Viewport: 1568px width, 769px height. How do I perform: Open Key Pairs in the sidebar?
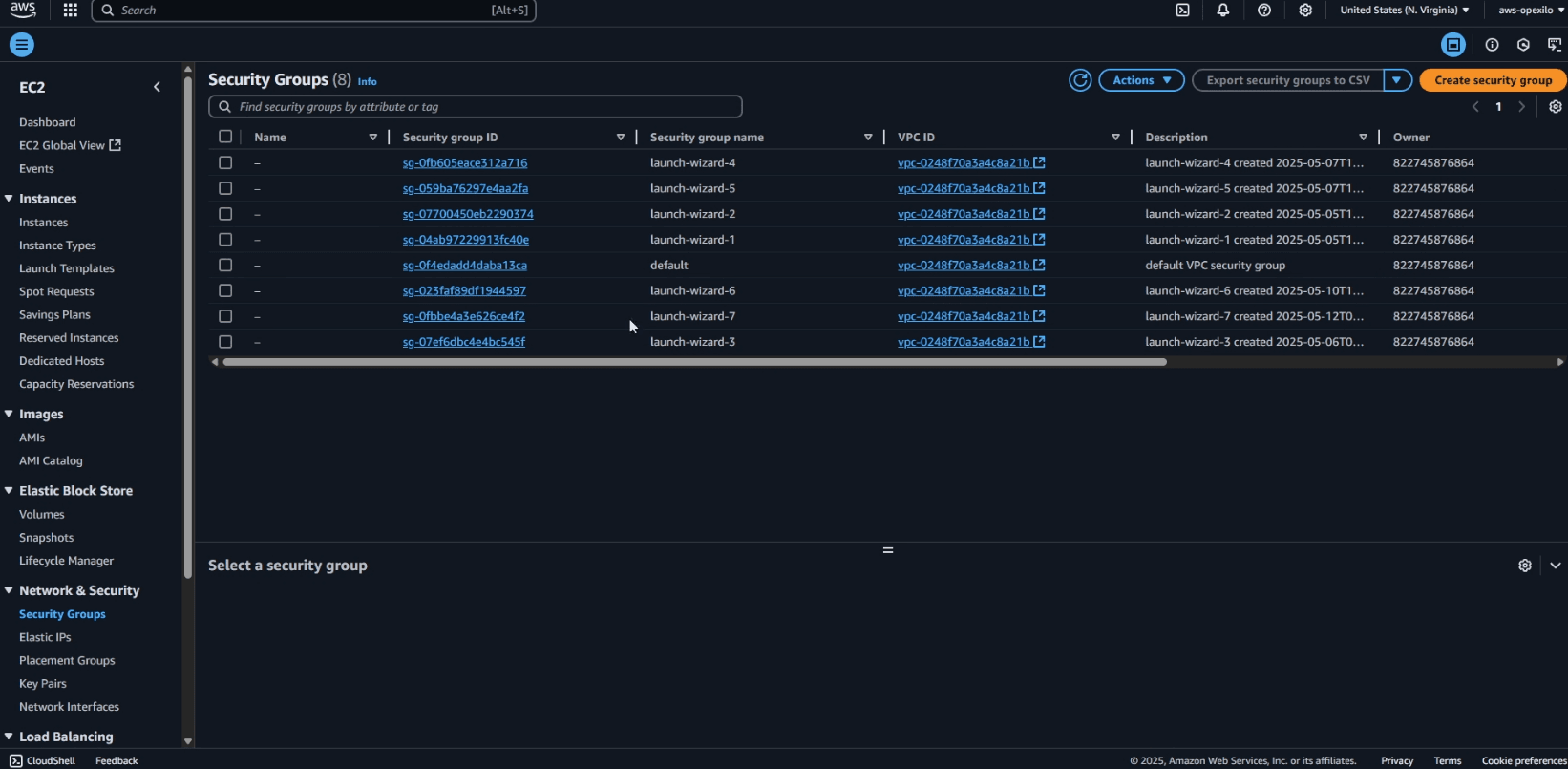point(43,684)
